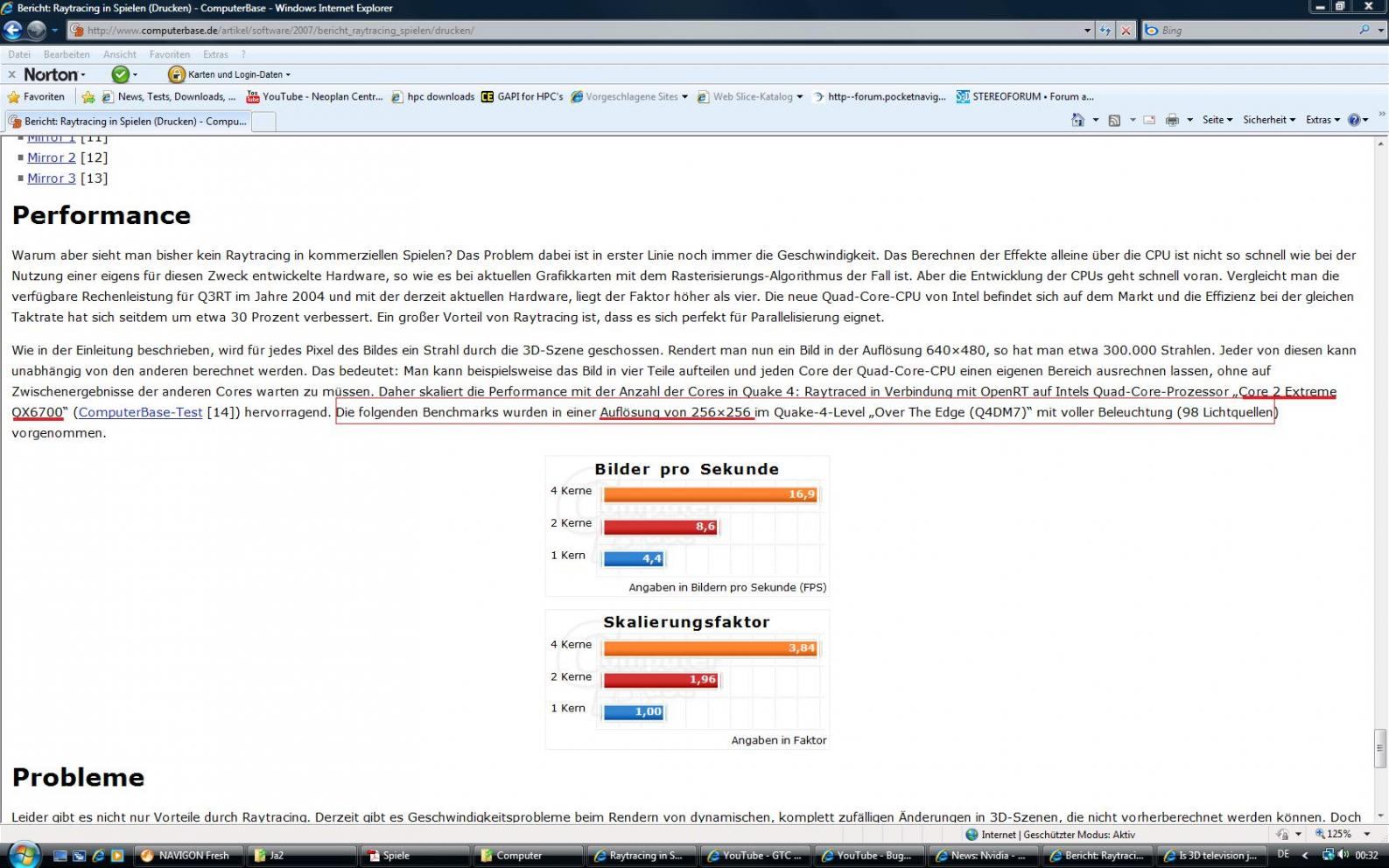Open the Extras menu in the menu bar

coord(215,54)
